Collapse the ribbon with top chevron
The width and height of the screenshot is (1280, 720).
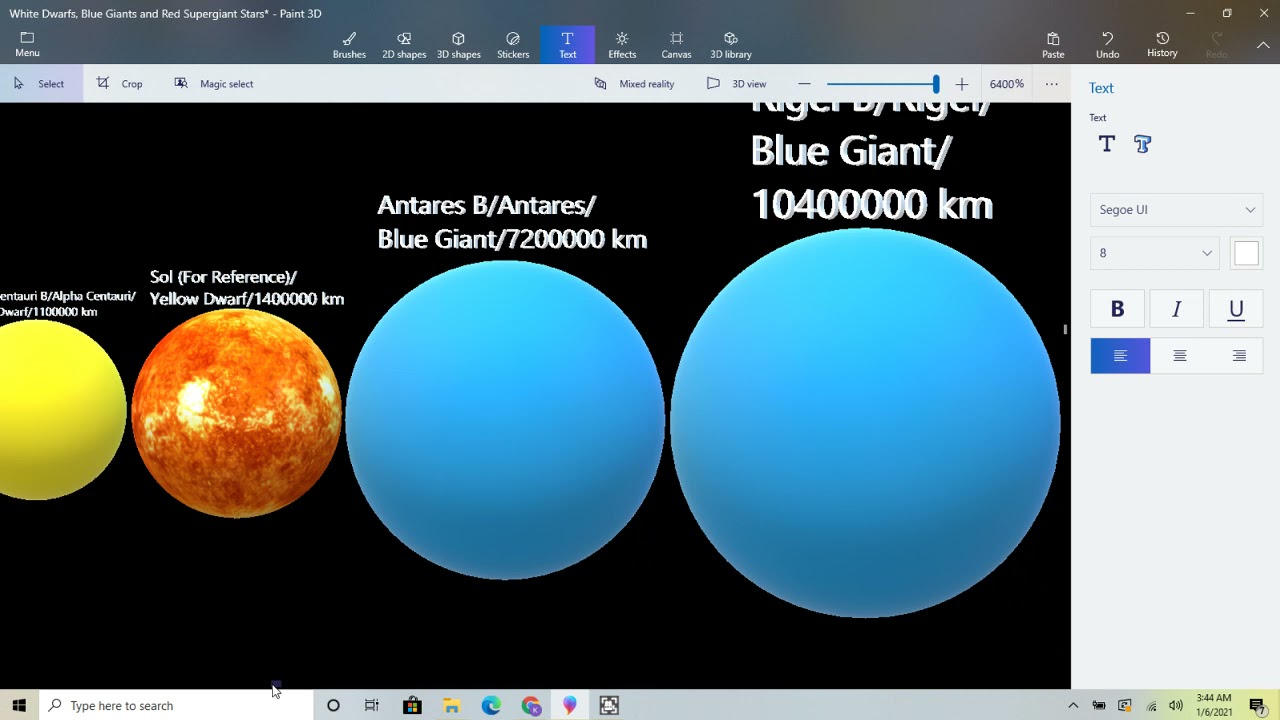1263,45
